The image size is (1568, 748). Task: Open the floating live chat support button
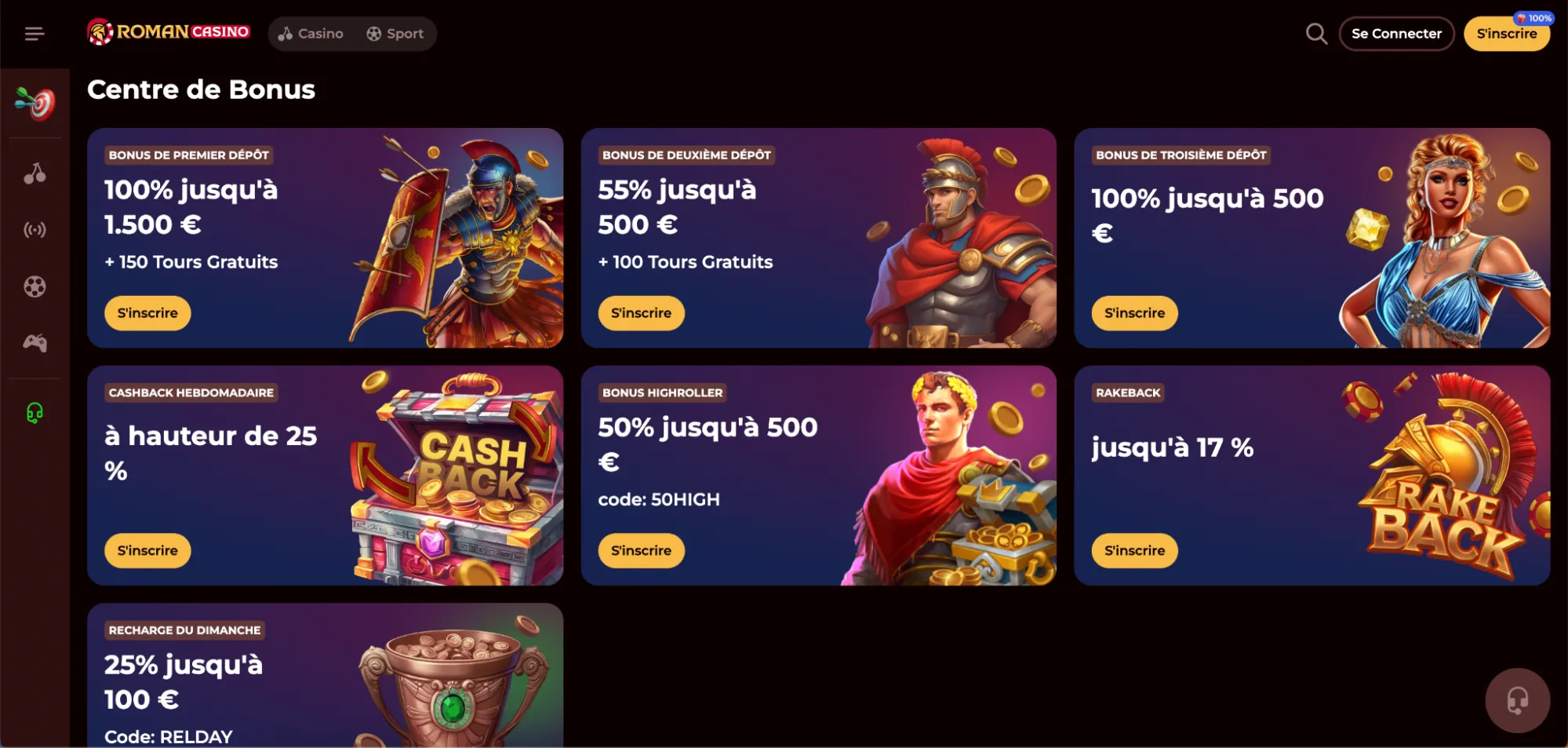[x=1517, y=700]
